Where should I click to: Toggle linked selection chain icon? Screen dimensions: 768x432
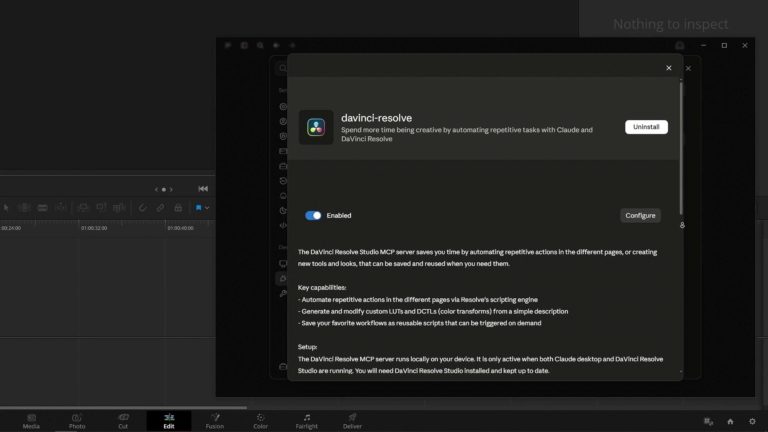point(160,208)
